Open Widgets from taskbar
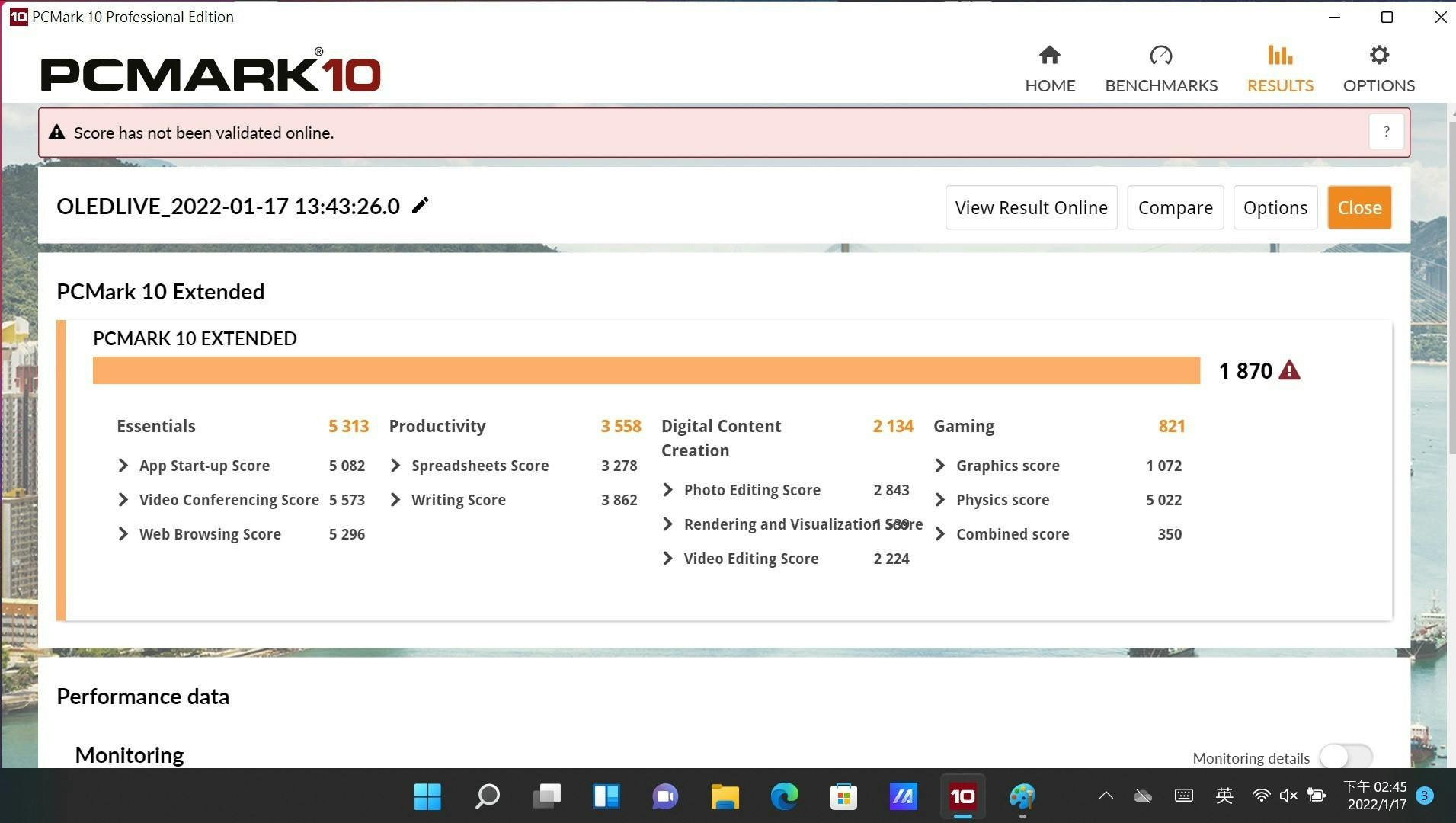 click(x=606, y=796)
